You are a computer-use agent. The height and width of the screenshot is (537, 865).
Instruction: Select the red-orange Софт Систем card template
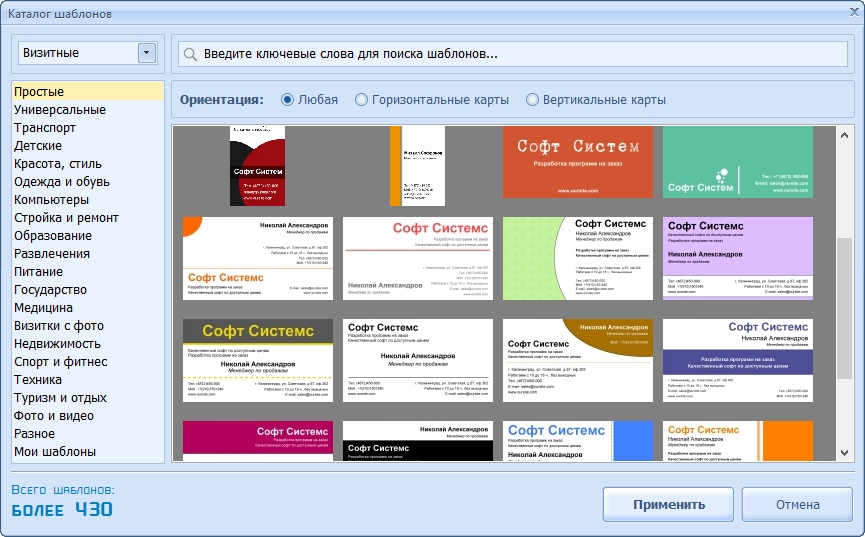point(577,162)
